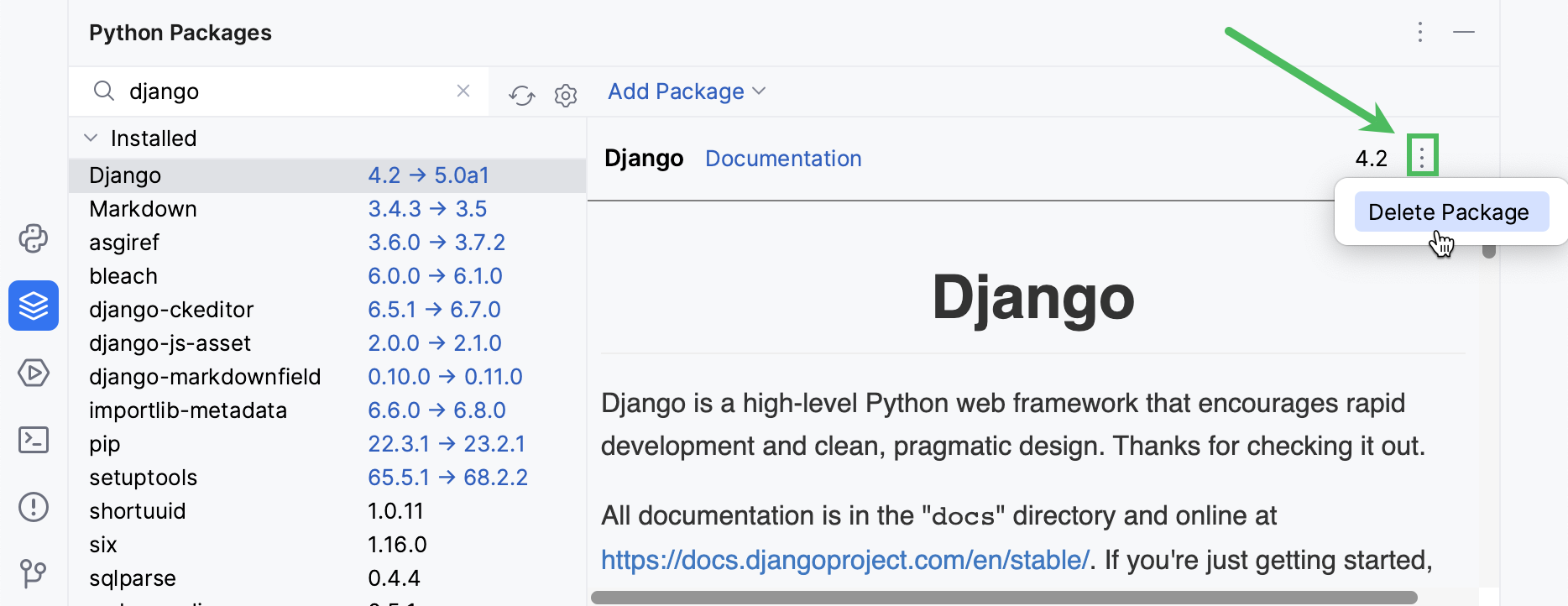The image size is (1568, 606).
Task: Hide the Python Packages panel
Action: pyautogui.click(x=1464, y=32)
